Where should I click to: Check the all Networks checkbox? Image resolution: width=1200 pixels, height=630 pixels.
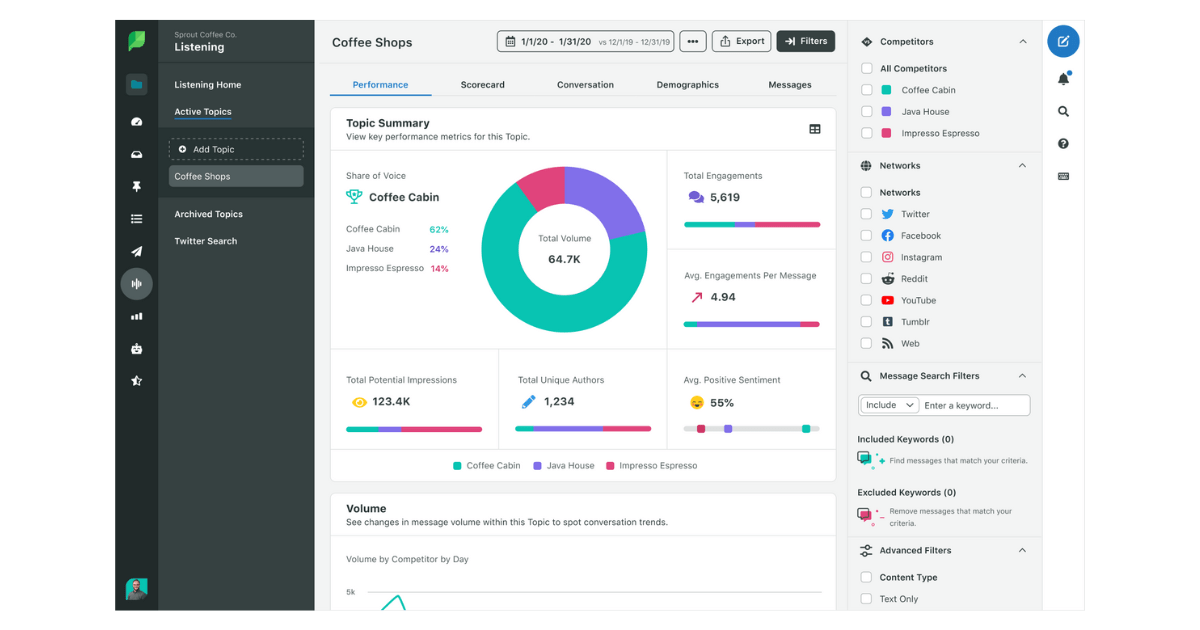[866, 193]
